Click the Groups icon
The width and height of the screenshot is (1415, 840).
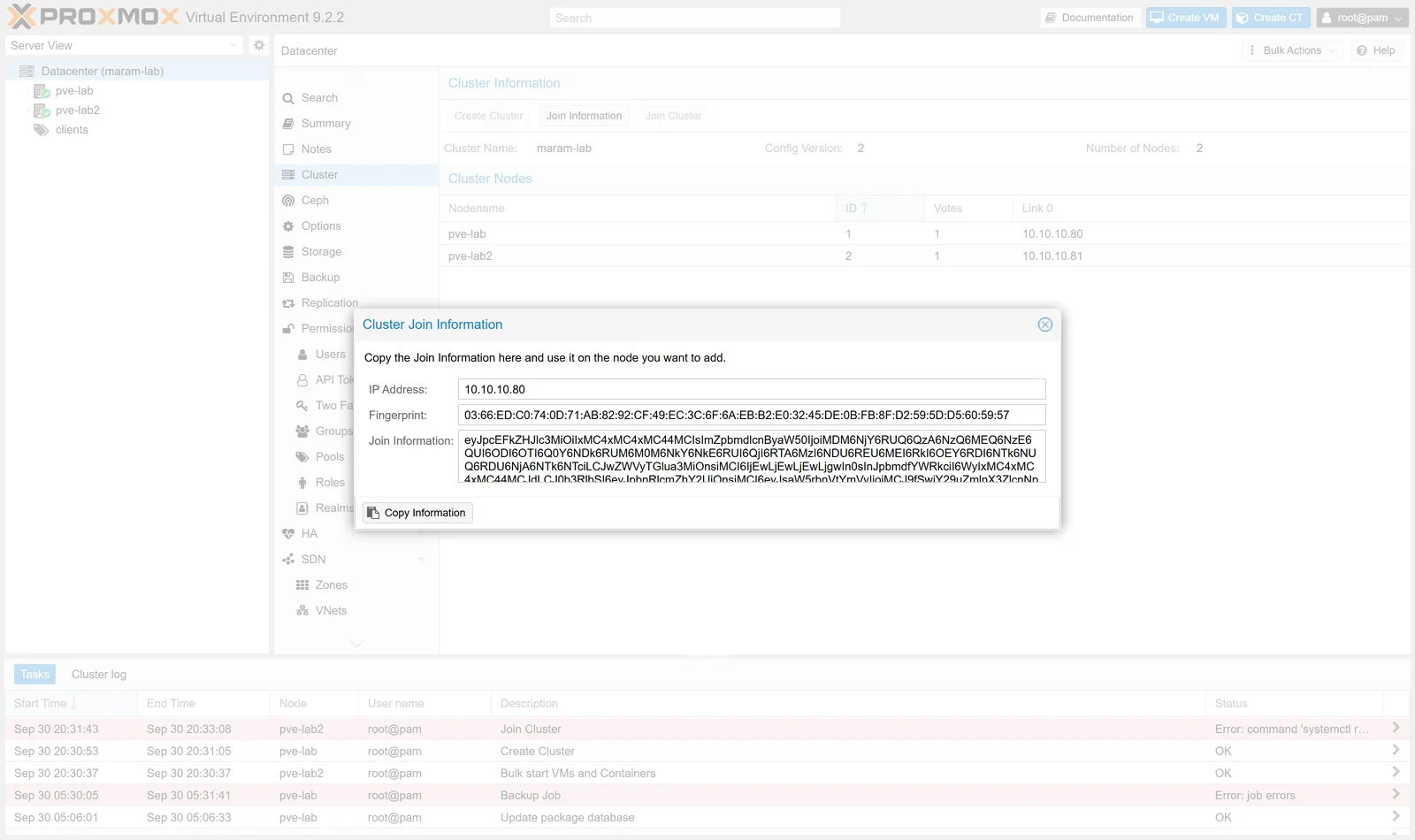coord(302,431)
